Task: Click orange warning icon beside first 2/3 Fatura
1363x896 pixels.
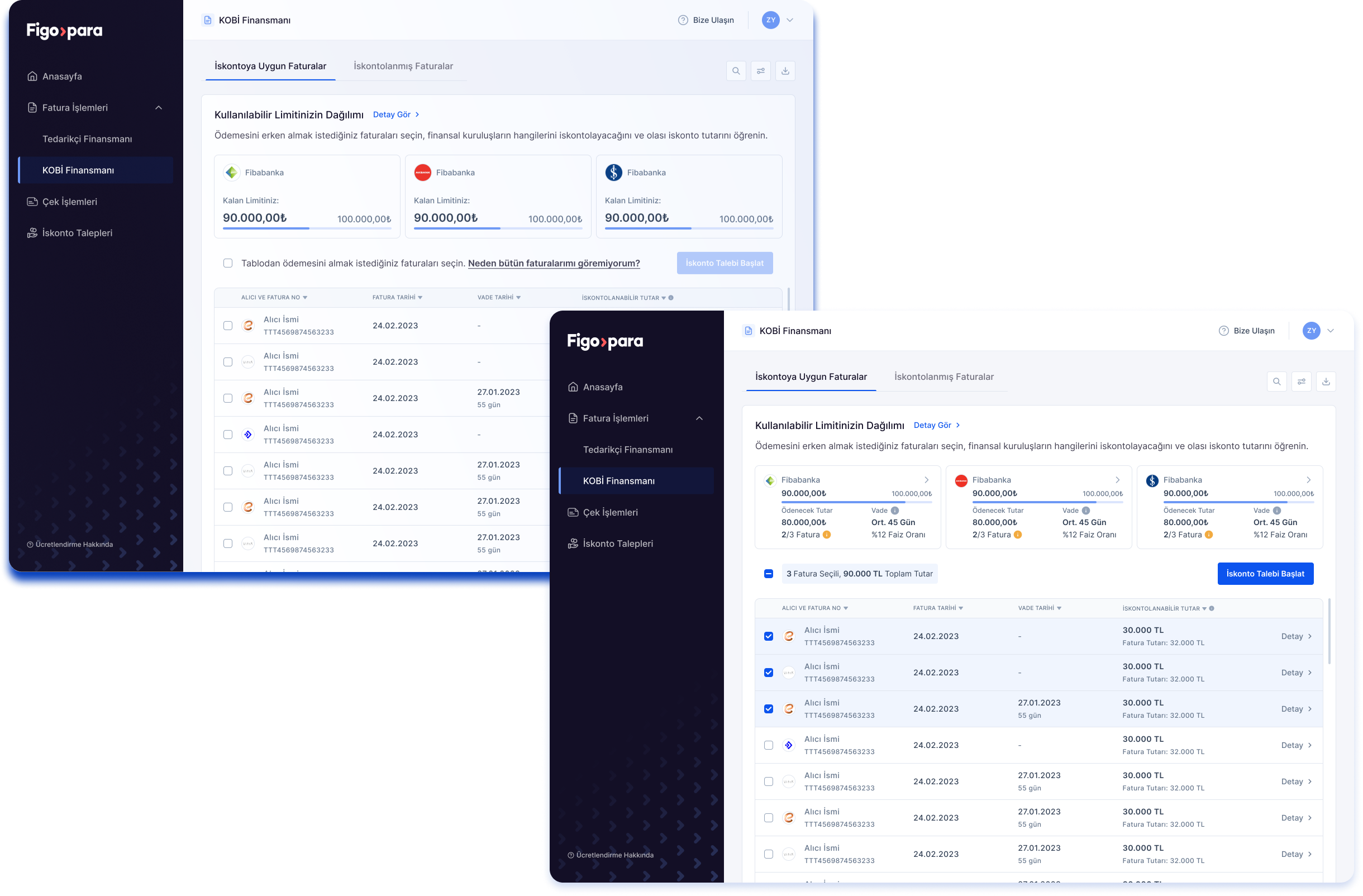Action: point(826,535)
